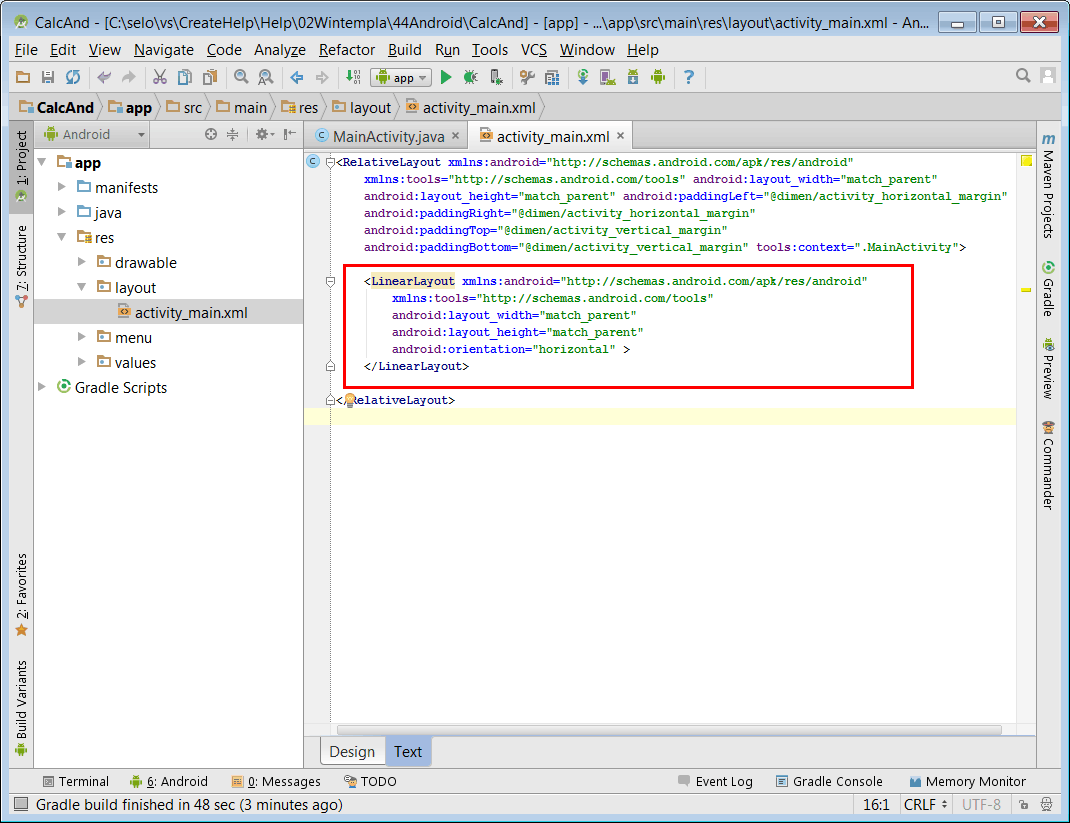The height and width of the screenshot is (823, 1070).
Task: Open the Terminal tool window
Action: (76, 781)
